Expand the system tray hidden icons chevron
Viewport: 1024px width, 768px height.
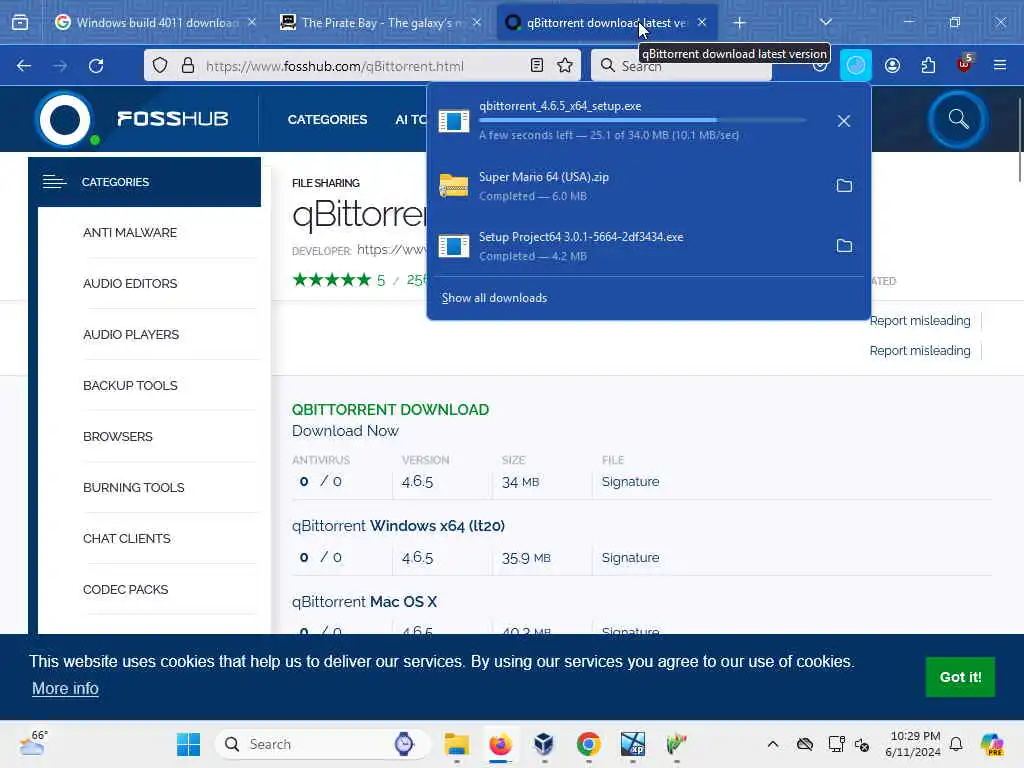[x=773, y=744]
